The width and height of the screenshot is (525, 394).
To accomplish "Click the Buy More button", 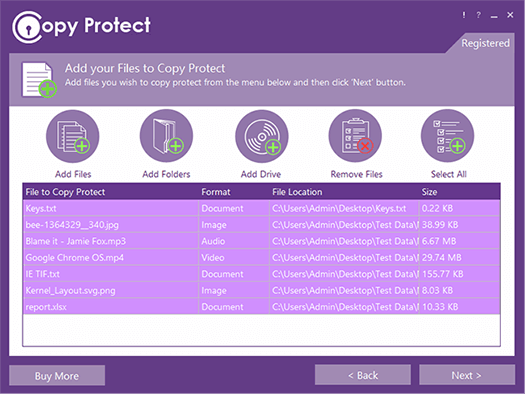I will [57, 376].
